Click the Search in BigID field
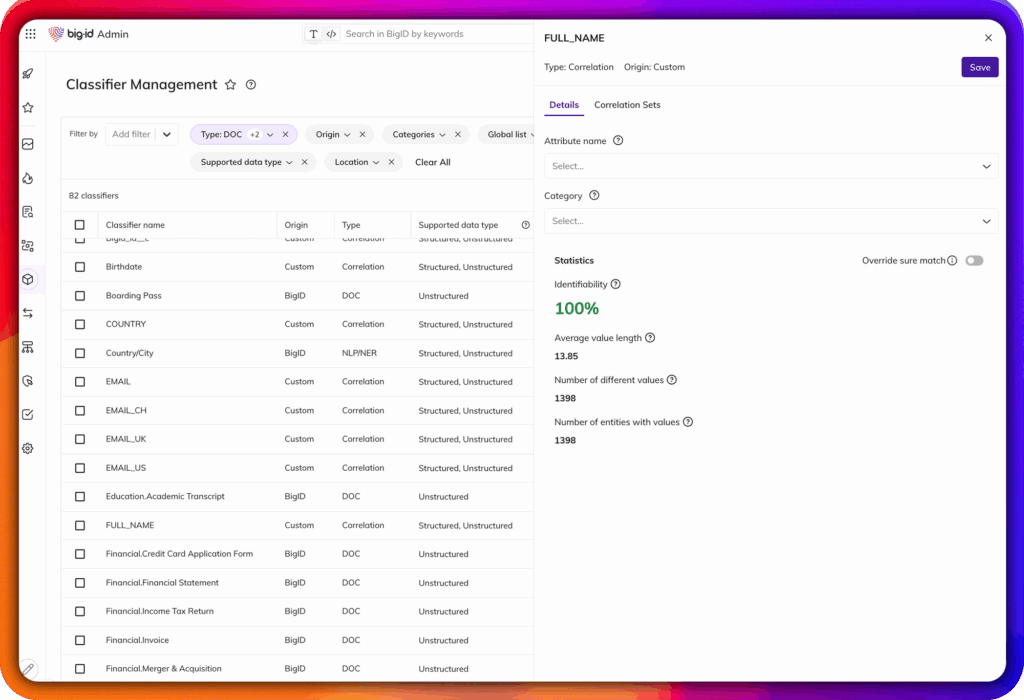Viewport: 1024px width, 700px height. (x=430, y=34)
